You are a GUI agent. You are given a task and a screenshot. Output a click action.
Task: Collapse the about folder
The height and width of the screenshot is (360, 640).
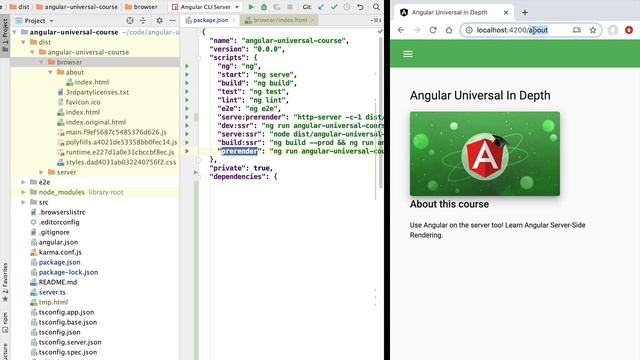point(50,72)
